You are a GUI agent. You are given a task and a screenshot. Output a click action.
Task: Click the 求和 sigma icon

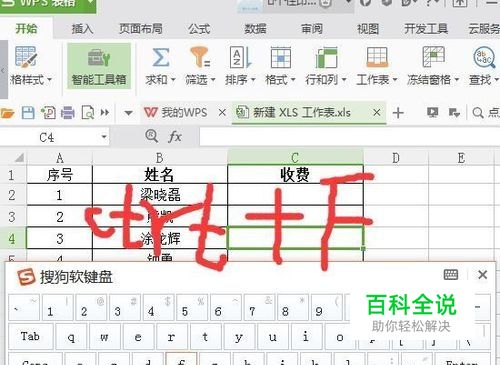[161, 57]
